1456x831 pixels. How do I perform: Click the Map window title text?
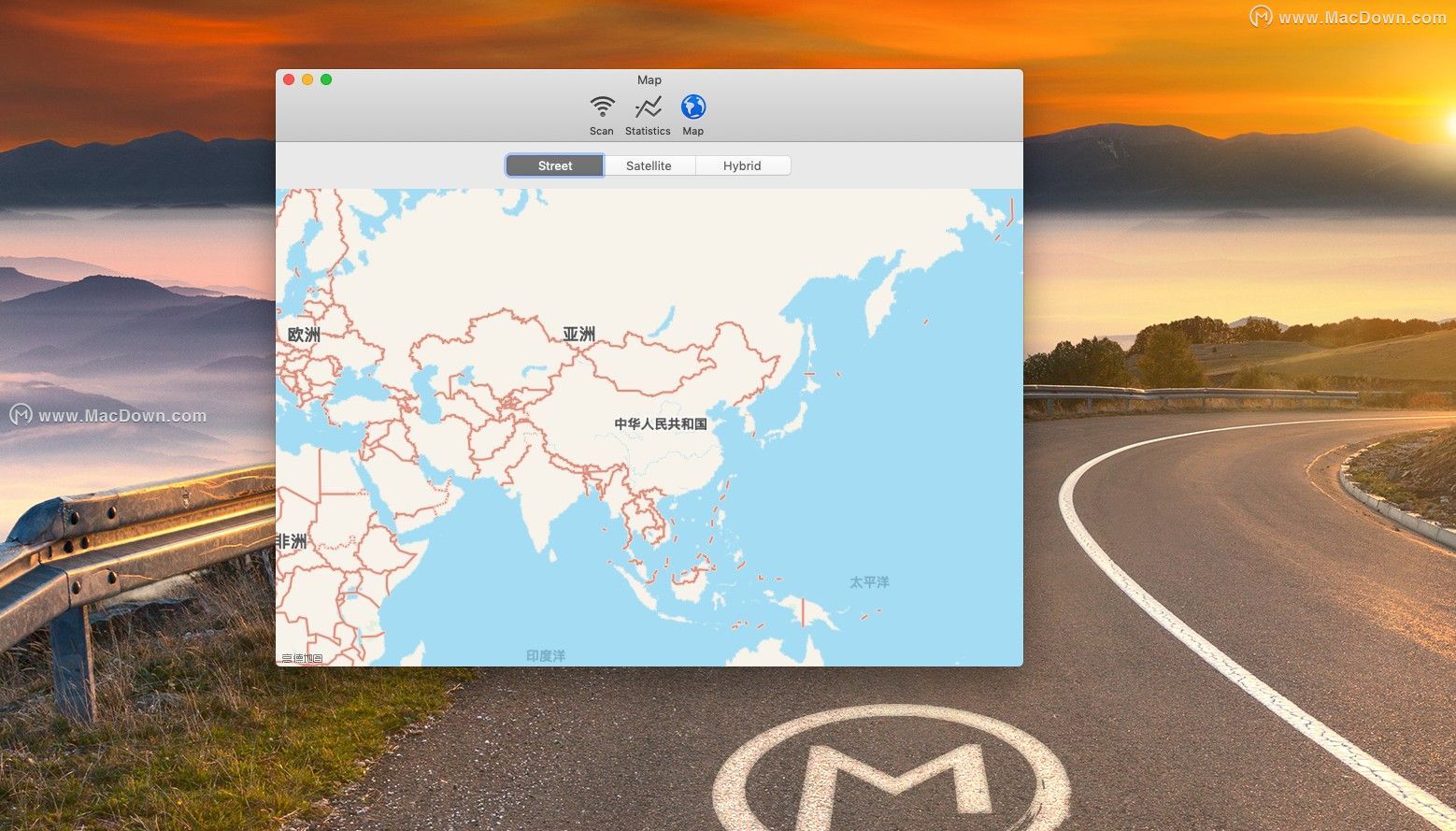pos(649,80)
